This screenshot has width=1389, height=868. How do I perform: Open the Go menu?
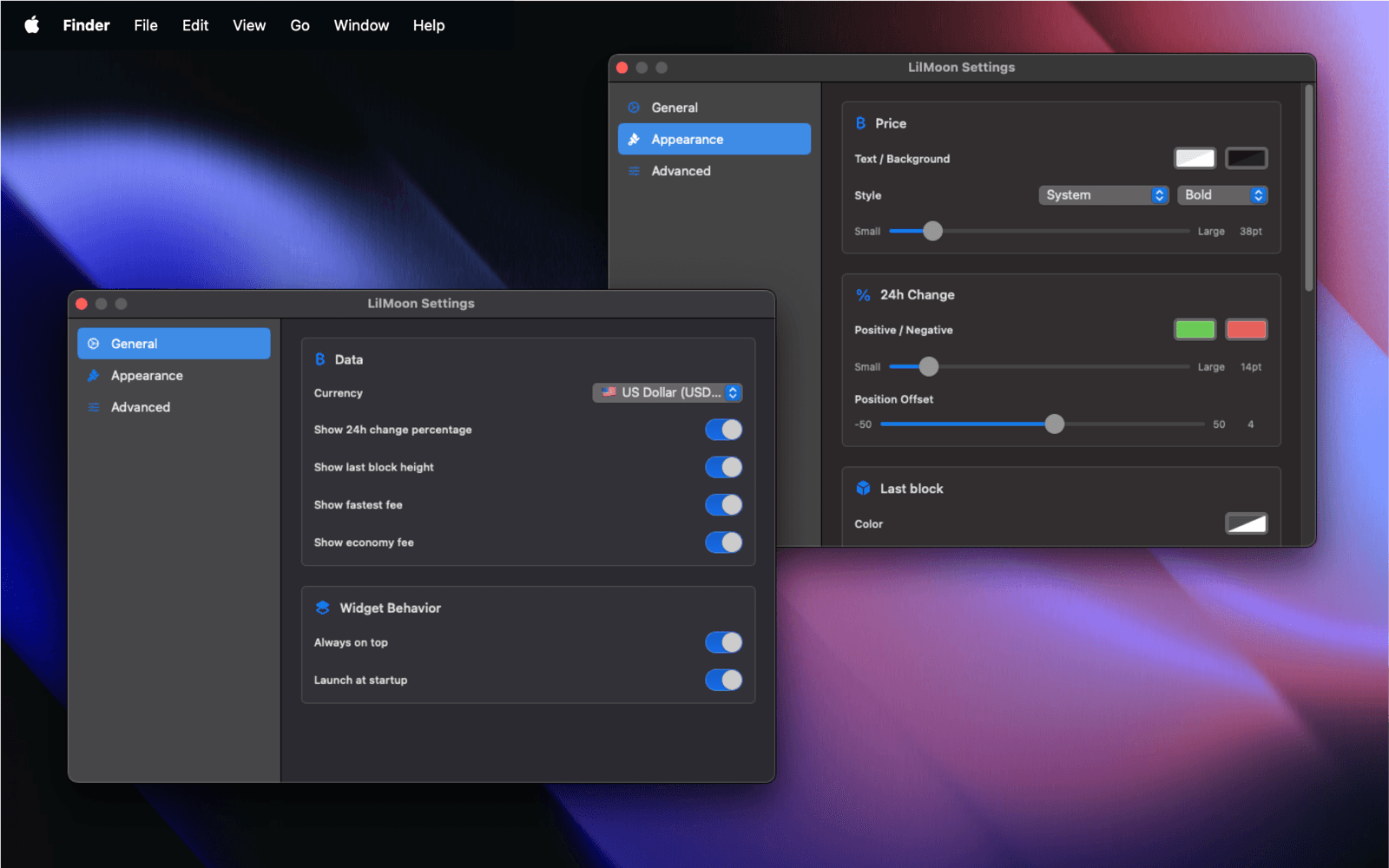point(300,25)
